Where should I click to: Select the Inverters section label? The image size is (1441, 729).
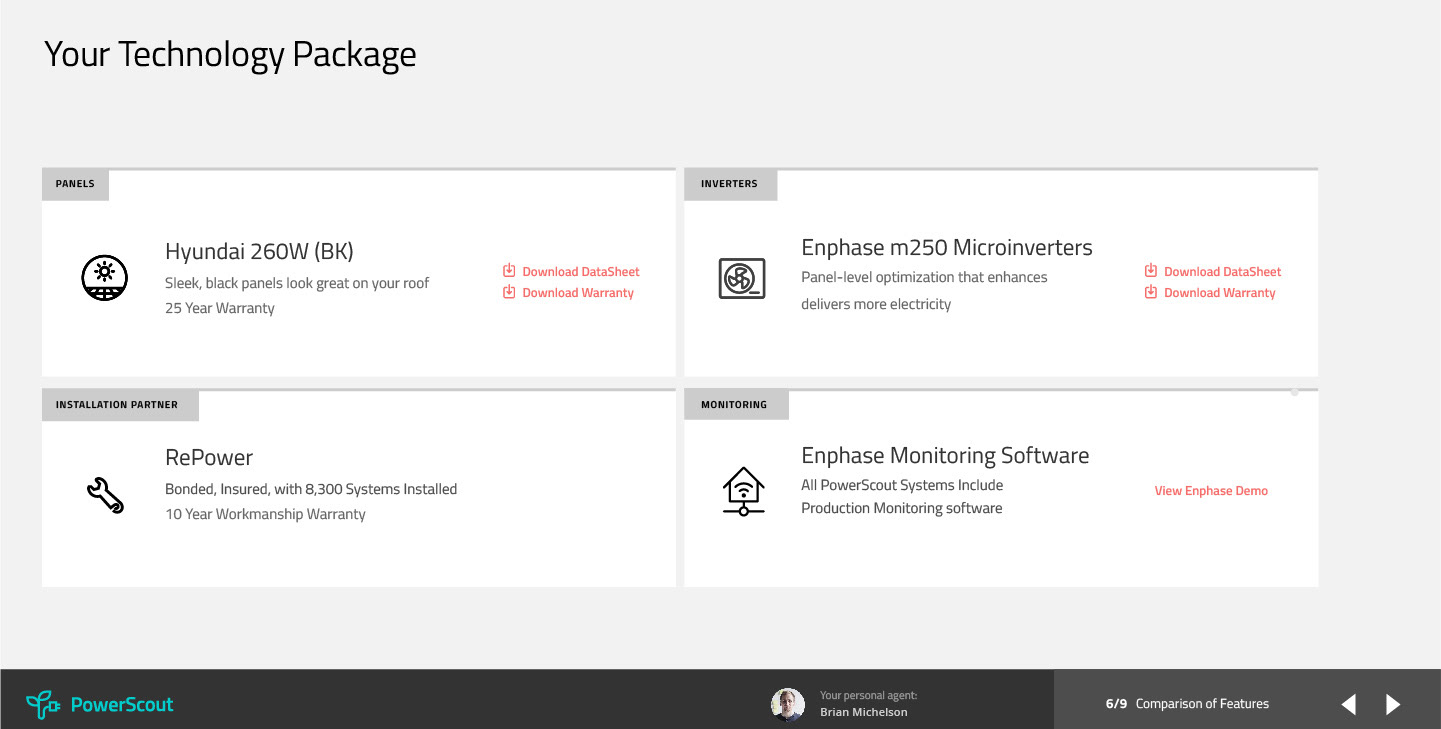pos(729,184)
